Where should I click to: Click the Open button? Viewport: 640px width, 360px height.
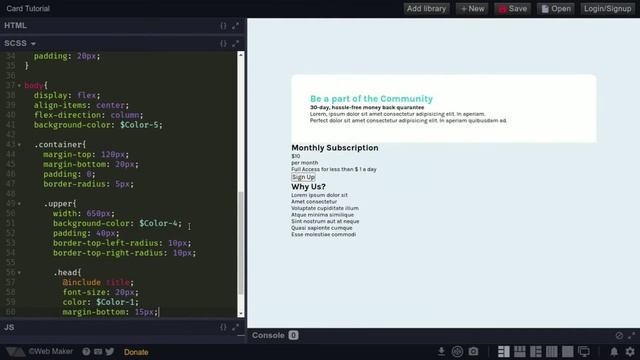(556, 9)
